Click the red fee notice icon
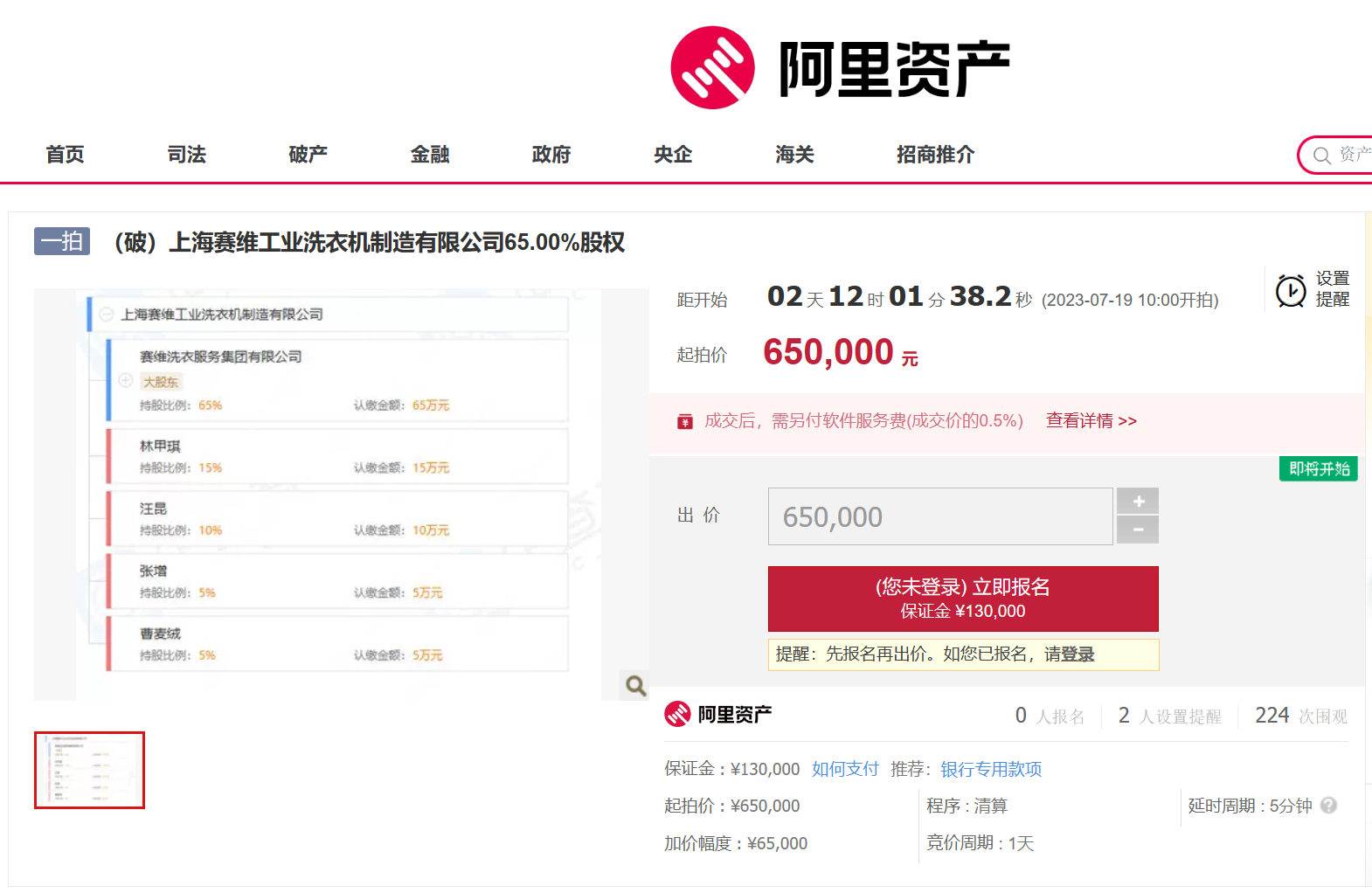This screenshot has width=1372, height=893. (685, 421)
